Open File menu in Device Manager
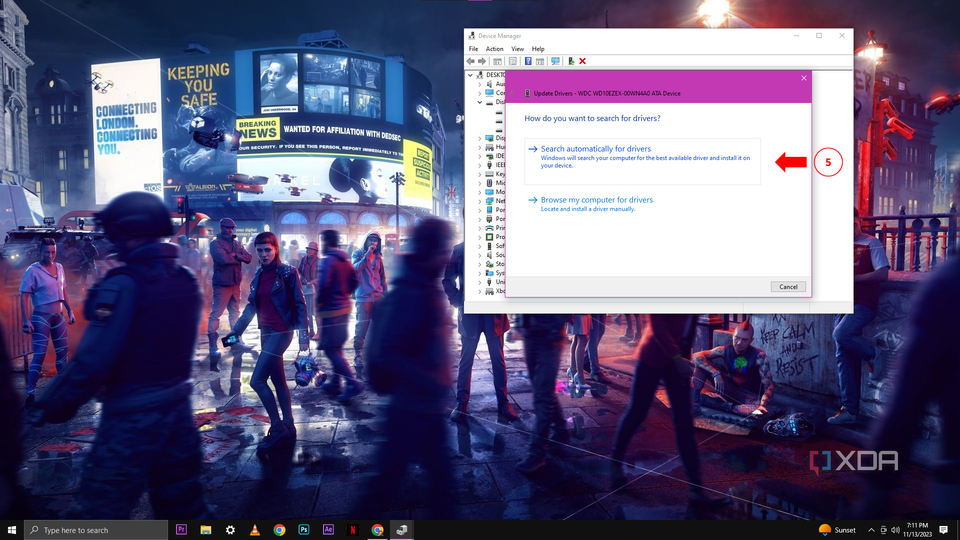Image resolution: width=960 pixels, height=540 pixels. (473, 49)
